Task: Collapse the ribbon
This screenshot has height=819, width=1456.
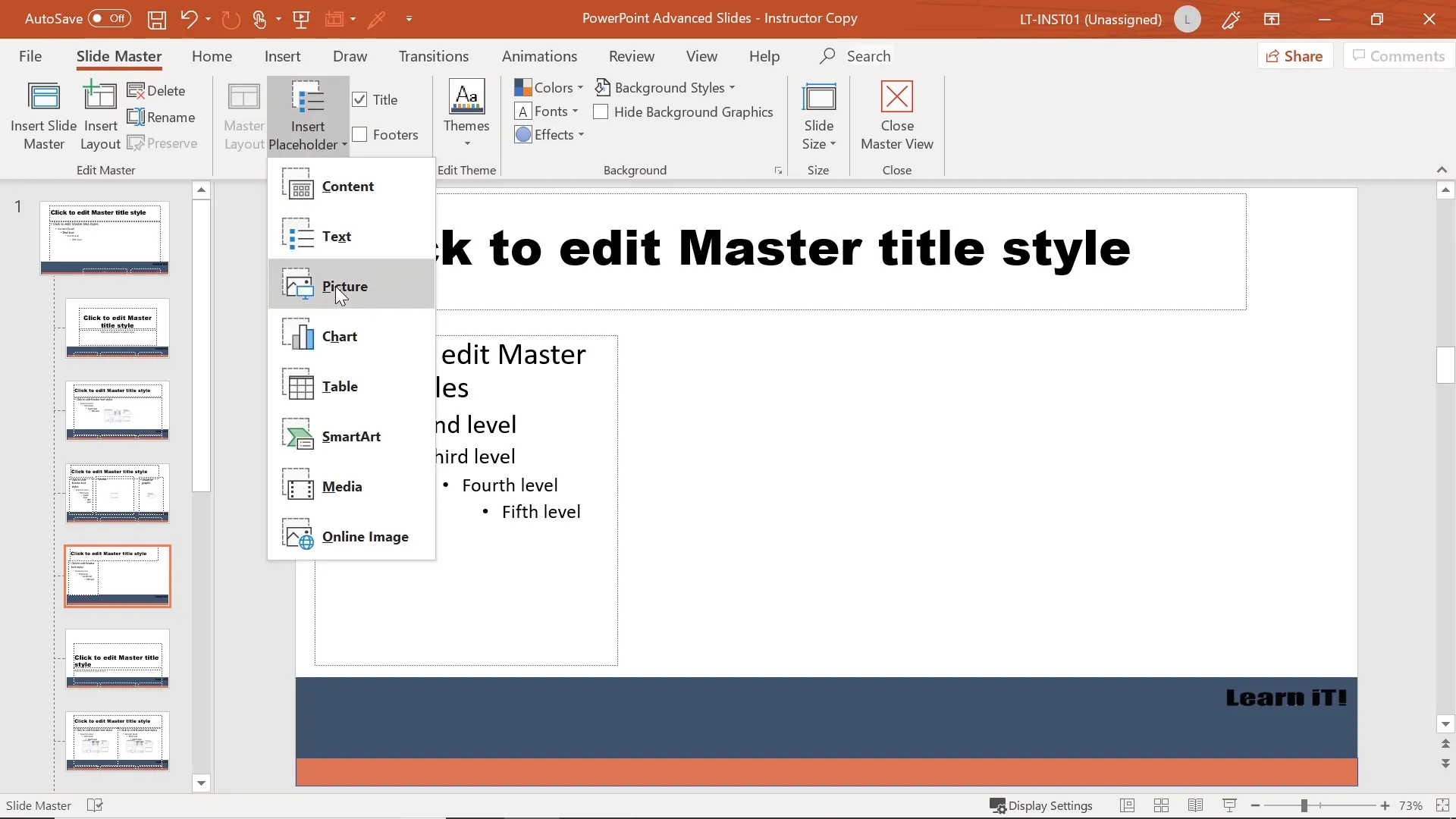Action: 1442,169
